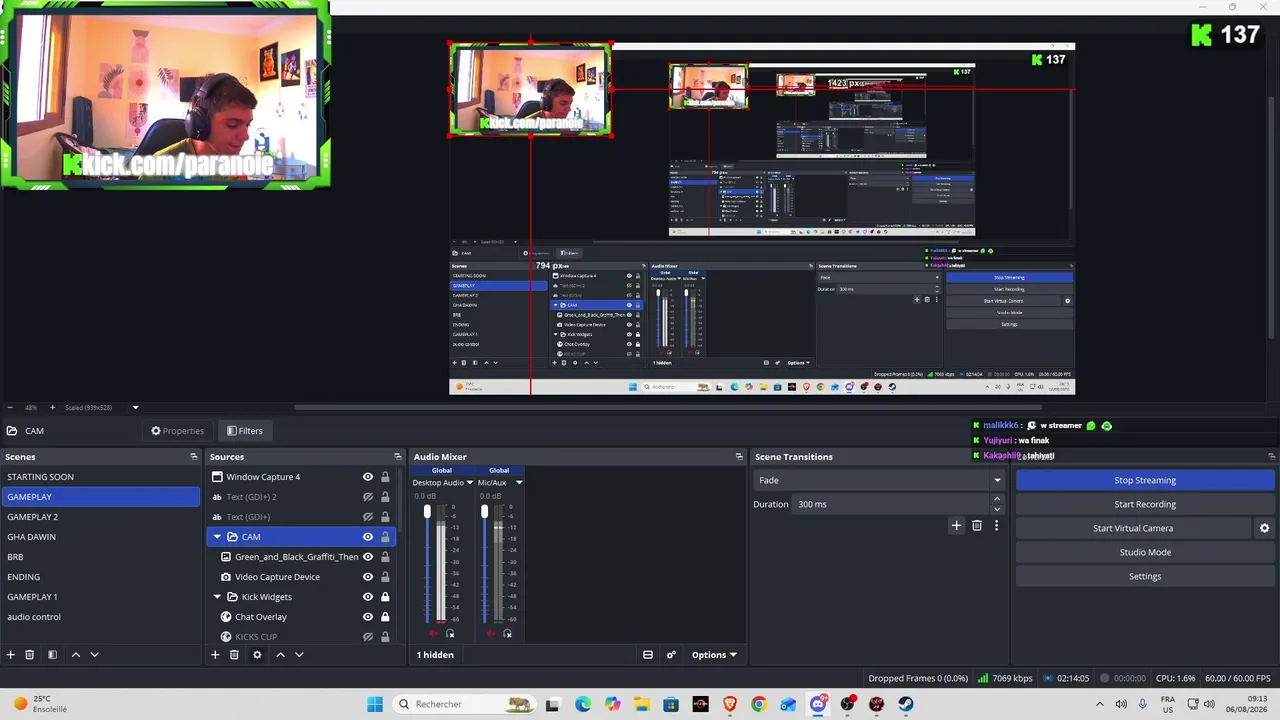Adjust the Desktop Audio volume slider
Image resolution: width=1280 pixels, height=720 pixels.
coord(427,512)
